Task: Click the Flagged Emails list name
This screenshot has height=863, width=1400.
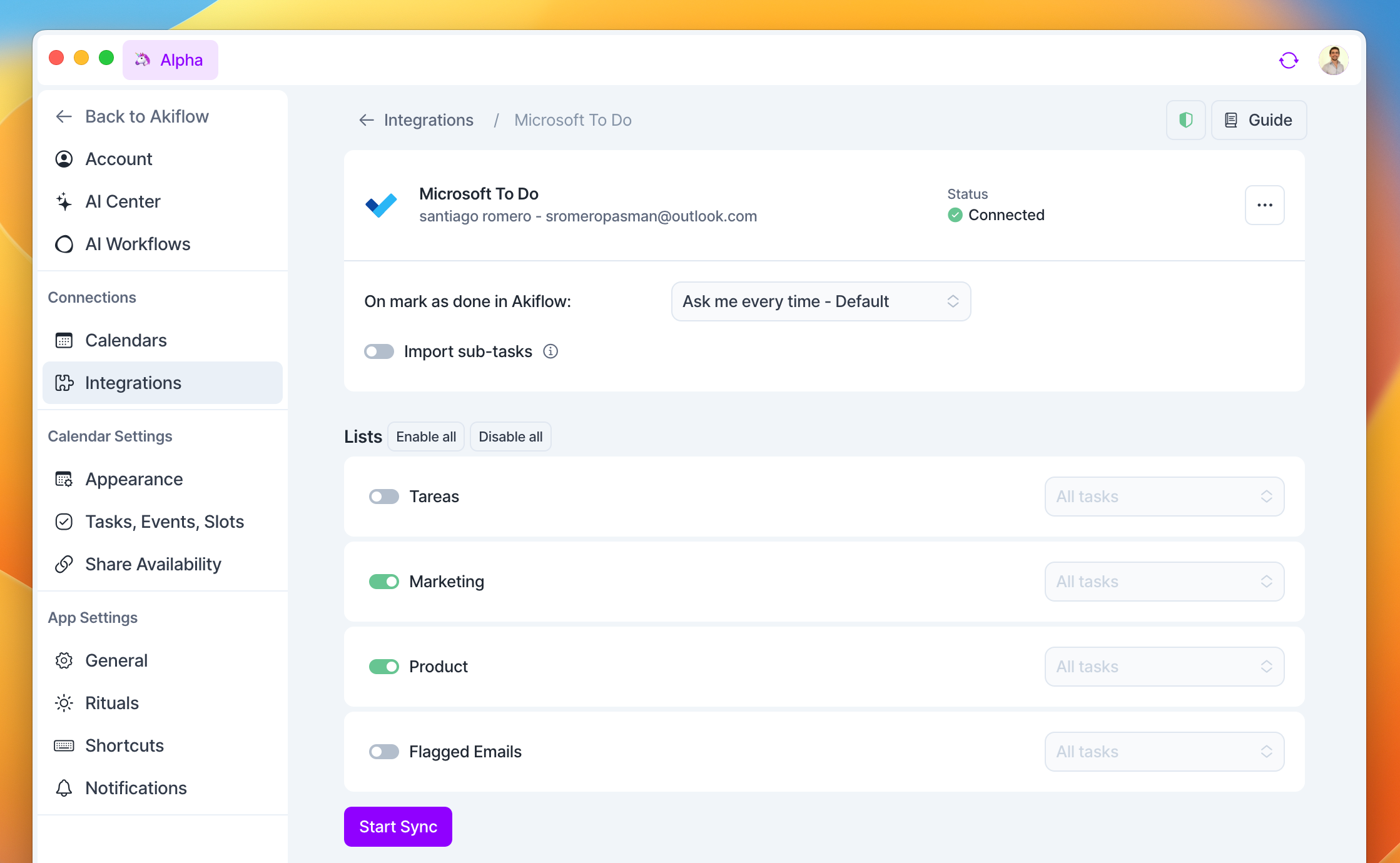Action: (x=465, y=752)
